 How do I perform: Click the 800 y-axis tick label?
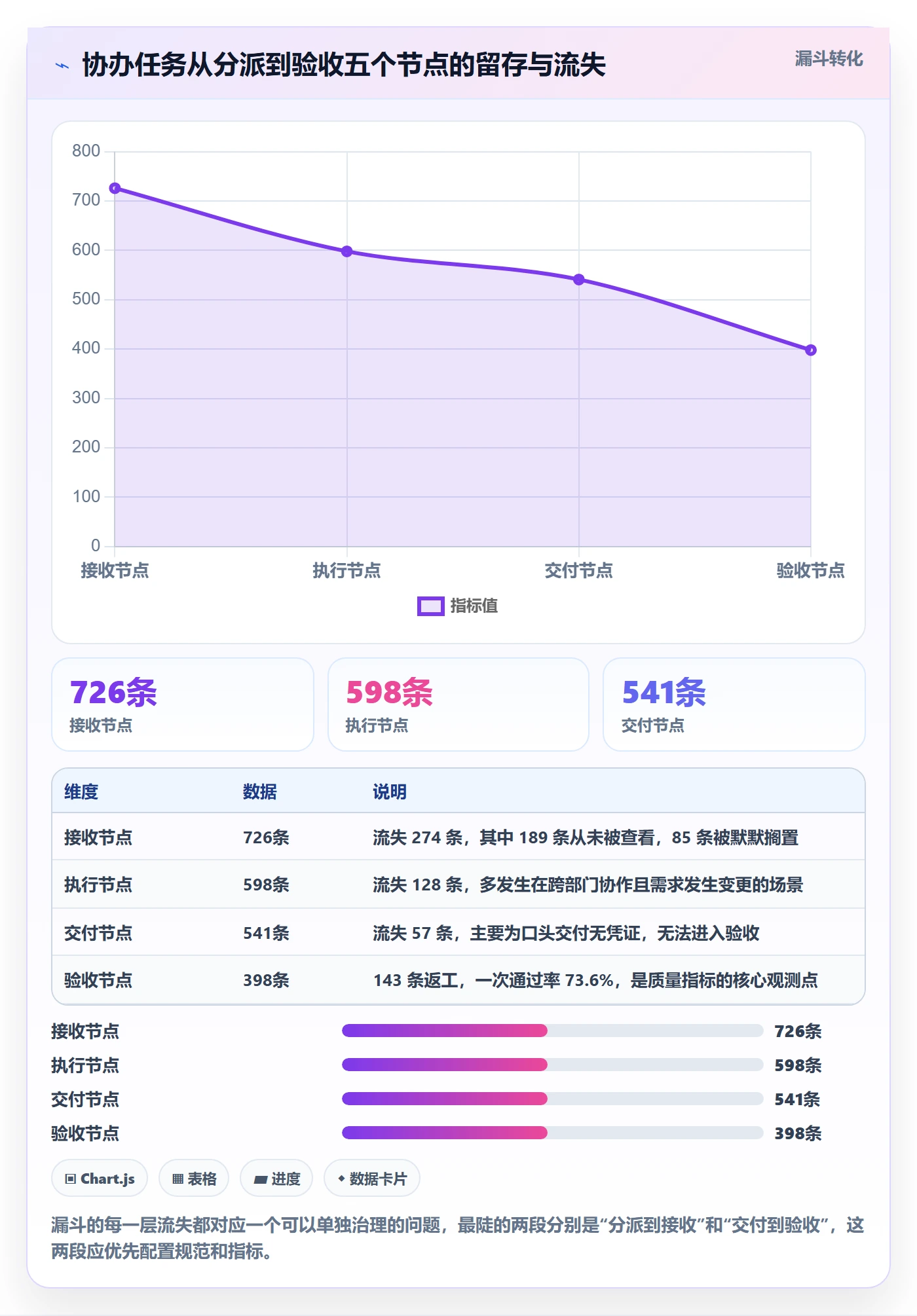coord(86,151)
